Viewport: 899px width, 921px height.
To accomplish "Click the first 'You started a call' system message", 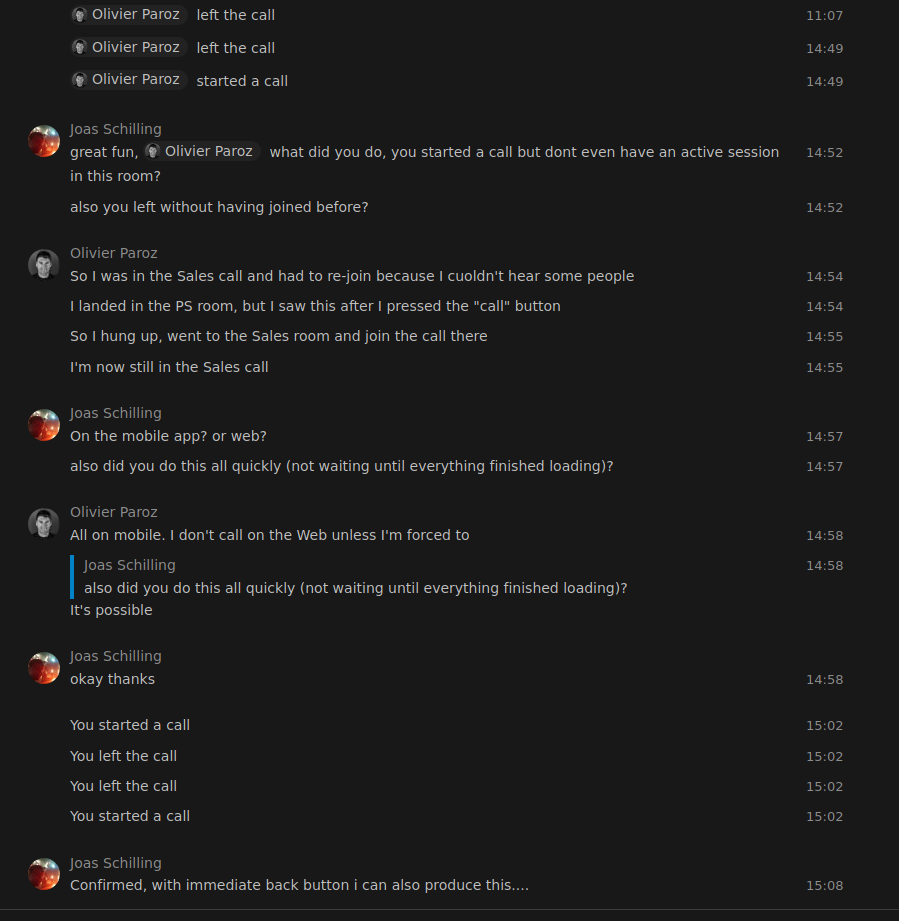I will tap(130, 725).
